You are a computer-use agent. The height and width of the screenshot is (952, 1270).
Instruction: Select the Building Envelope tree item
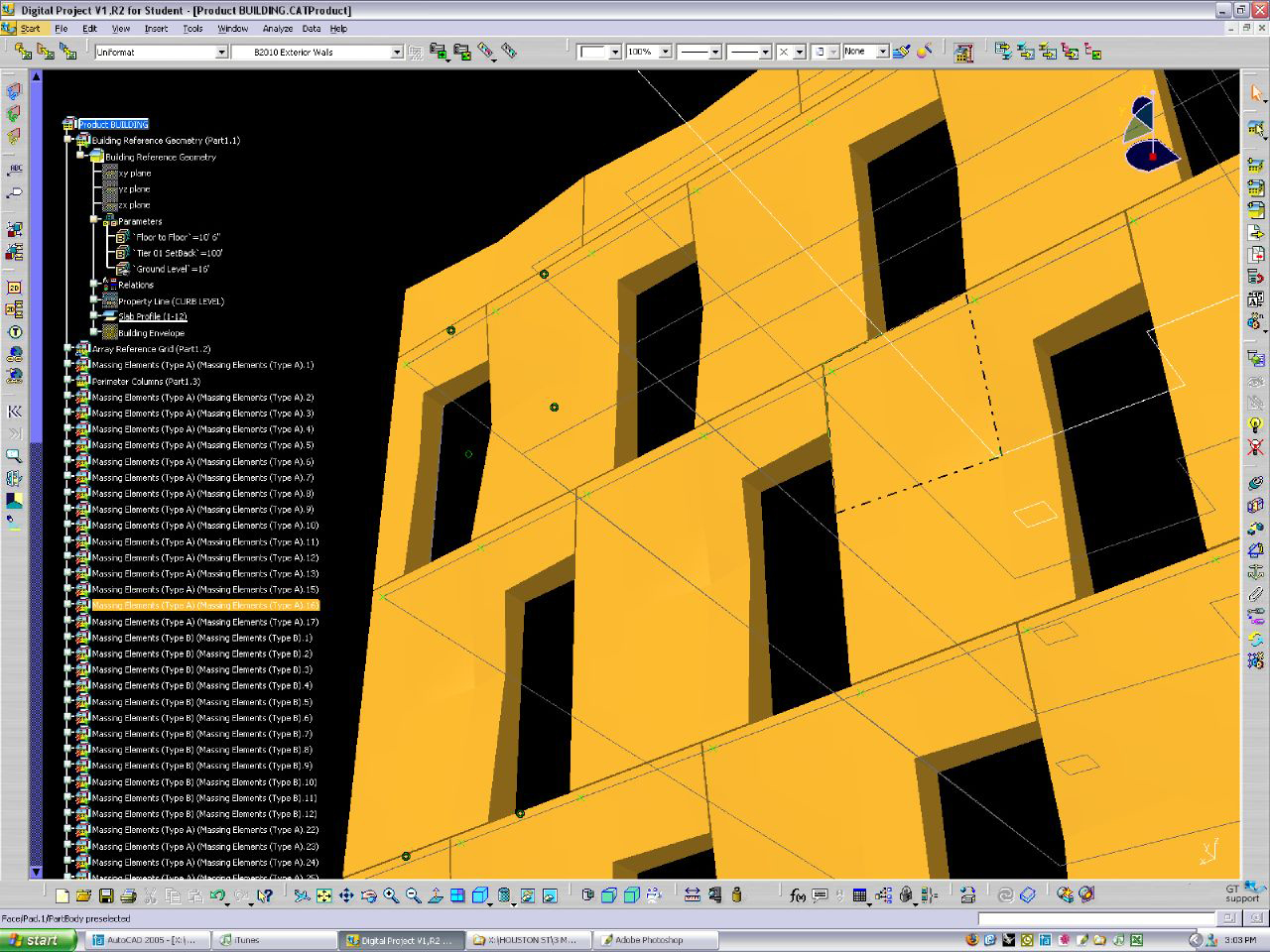tap(151, 333)
